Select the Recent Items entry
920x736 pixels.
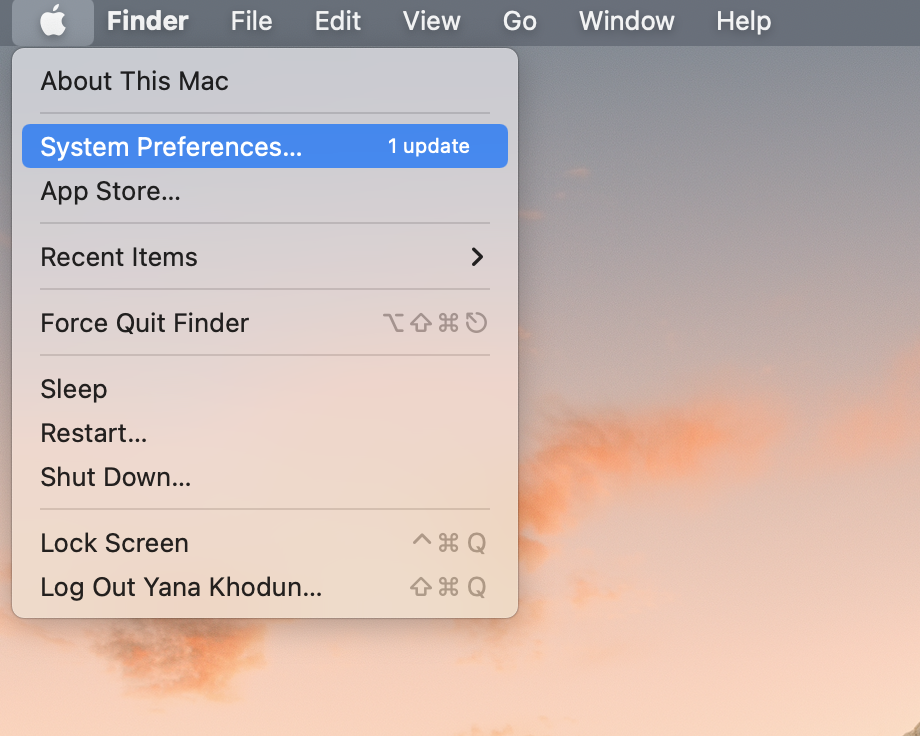(265, 257)
